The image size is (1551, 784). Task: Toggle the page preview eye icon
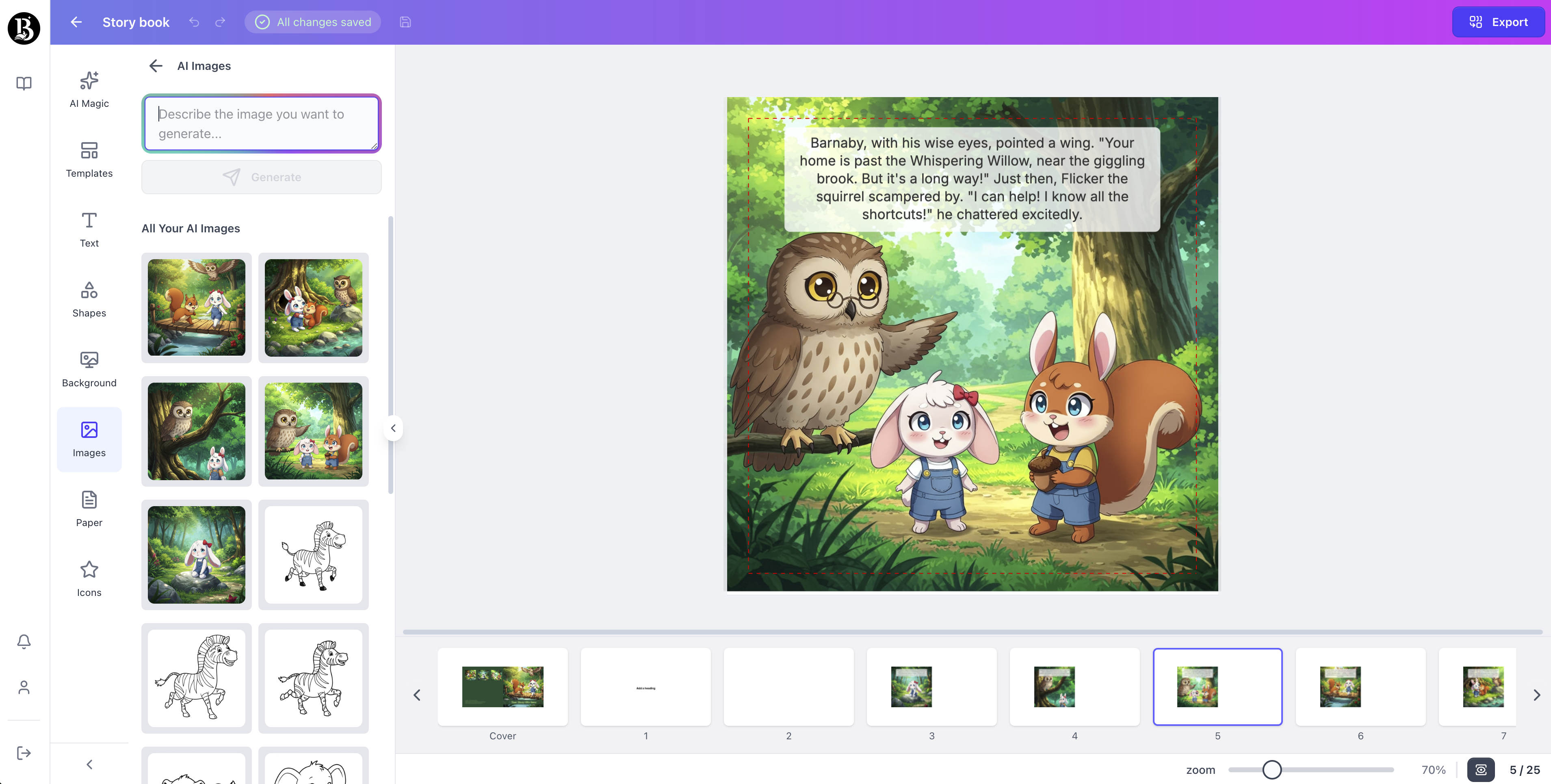coord(1481,769)
